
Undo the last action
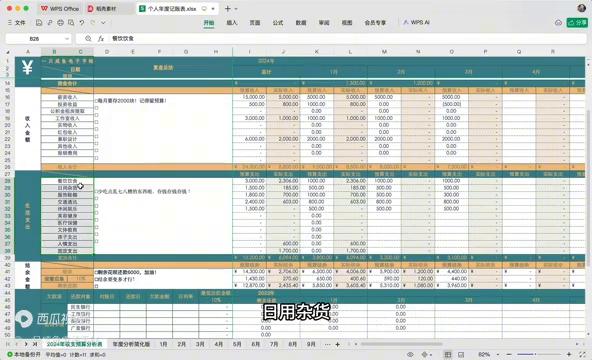(x=82, y=23)
